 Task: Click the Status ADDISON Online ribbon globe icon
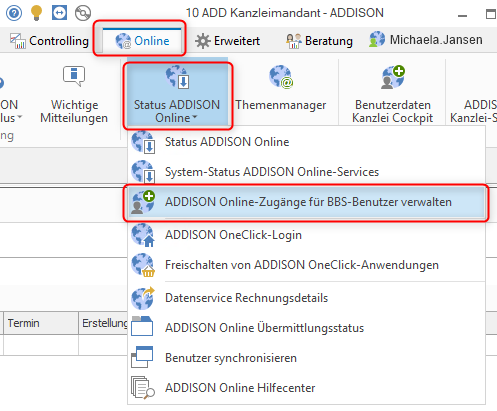coord(178,77)
